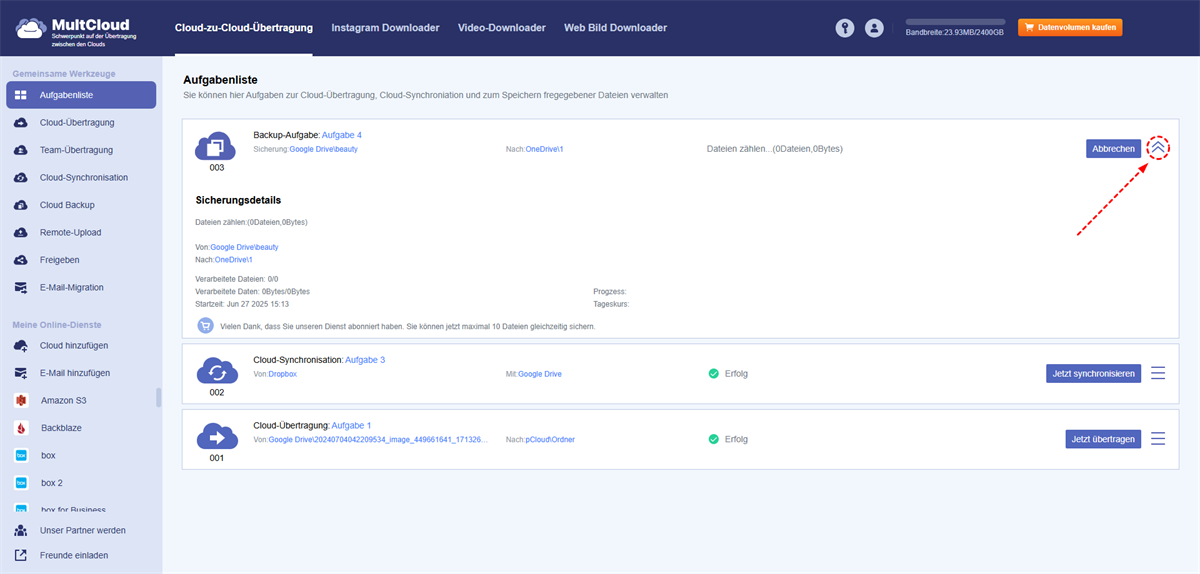Image resolution: width=1200 pixels, height=574 pixels.
Task: Click the green Erfolg status of Aufgabe 1
Action: 728,439
